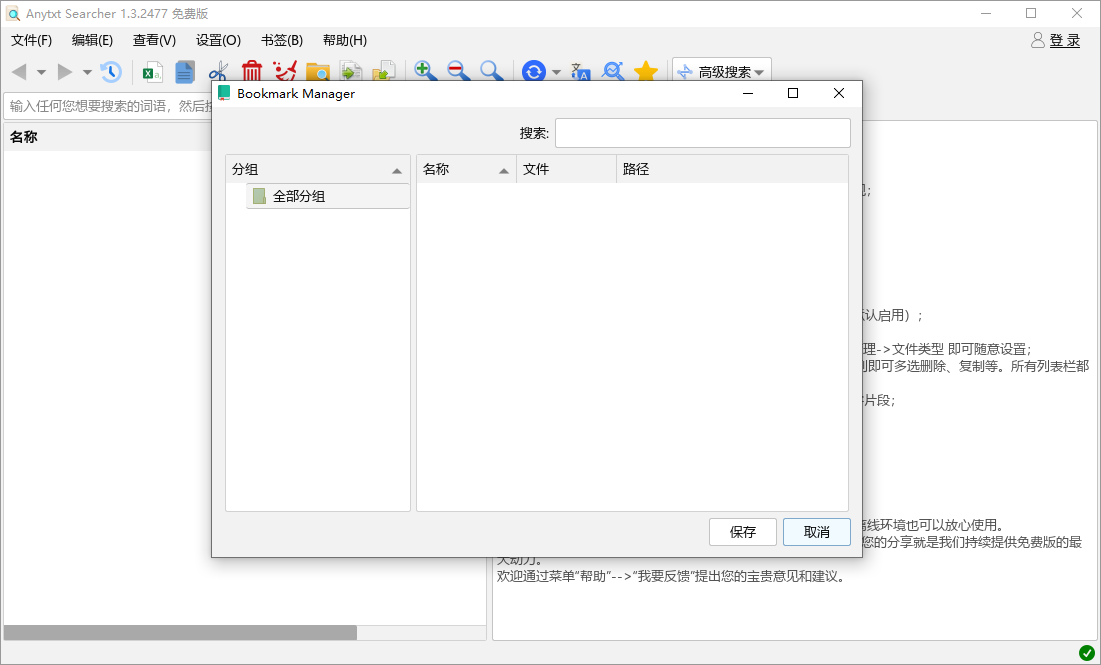Click the 取消 button to dismiss
The image size is (1101, 665).
pos(816,532)
